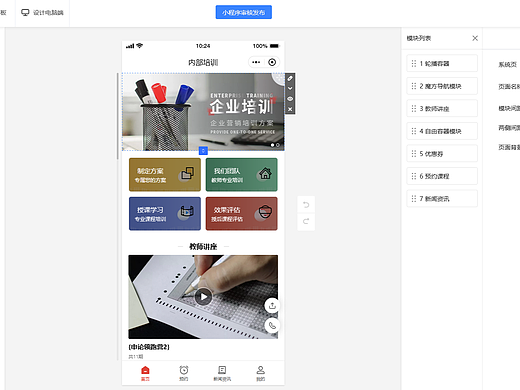The image size is (520, 390).
Task: Click the 内部培训 page title
Action: [x=203, y=62]
